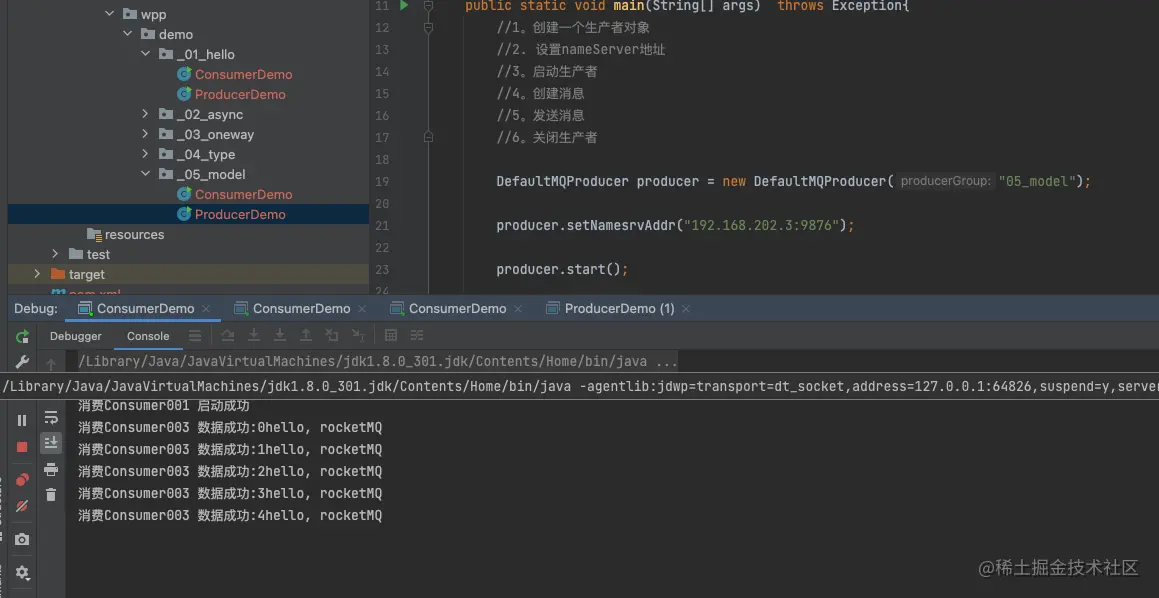
Task: Open the Evaluate Expression calculator icon
Action: [x=391, y=336]
